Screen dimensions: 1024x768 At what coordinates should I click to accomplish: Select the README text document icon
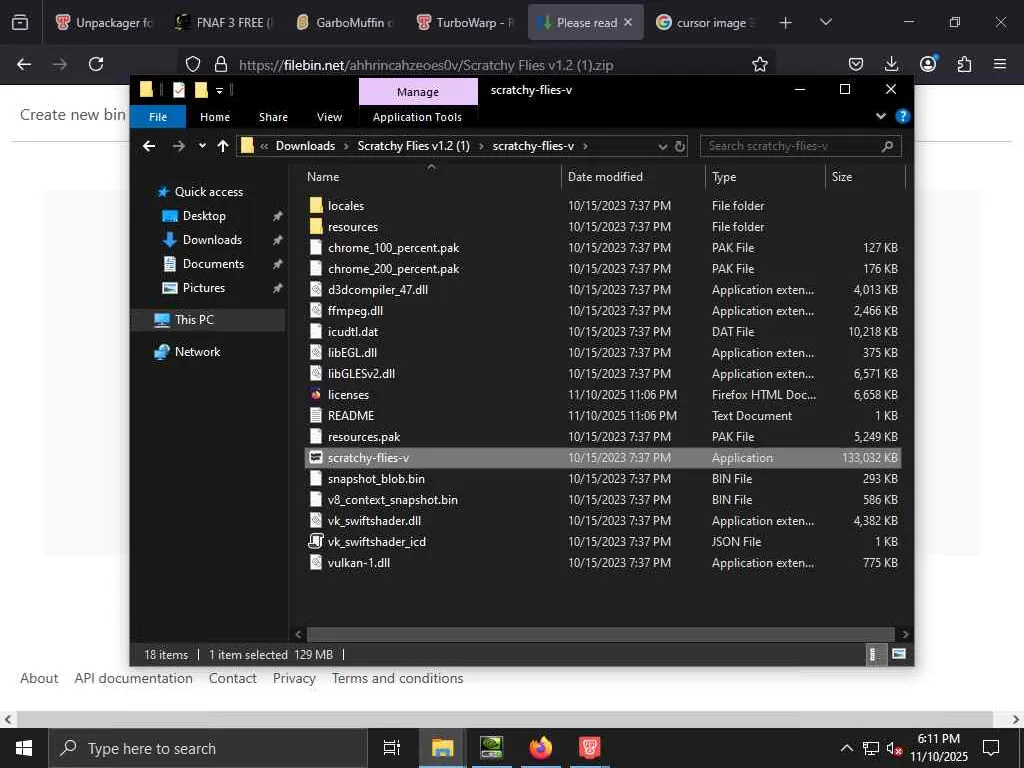(316, 416)
